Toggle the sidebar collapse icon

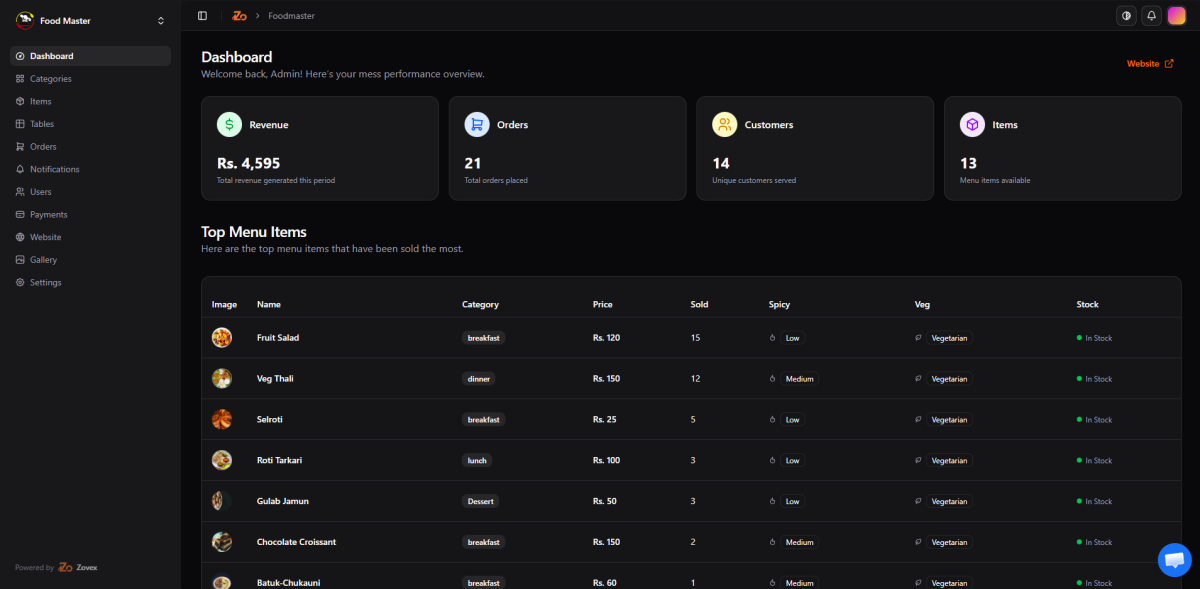(202, 16)
